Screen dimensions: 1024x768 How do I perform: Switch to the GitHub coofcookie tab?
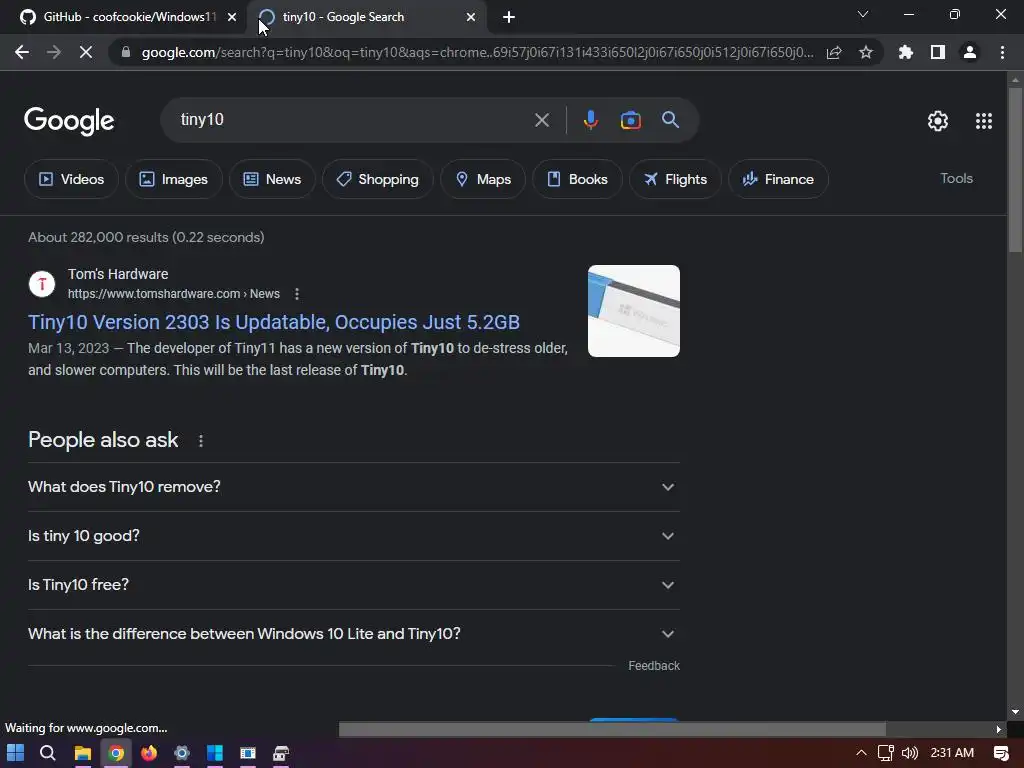(124, 17)
